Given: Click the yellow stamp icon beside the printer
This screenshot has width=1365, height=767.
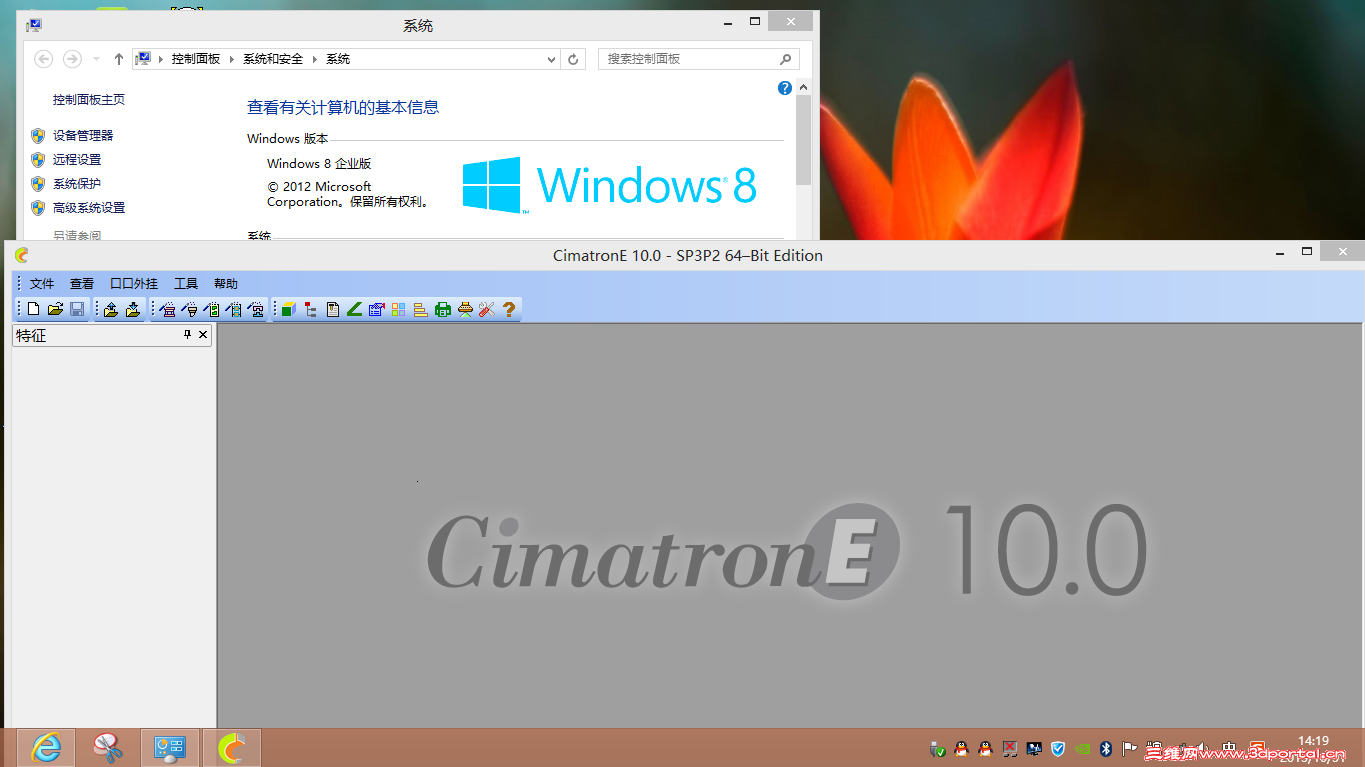Looking at the screenshot, I should coord(465,310).
